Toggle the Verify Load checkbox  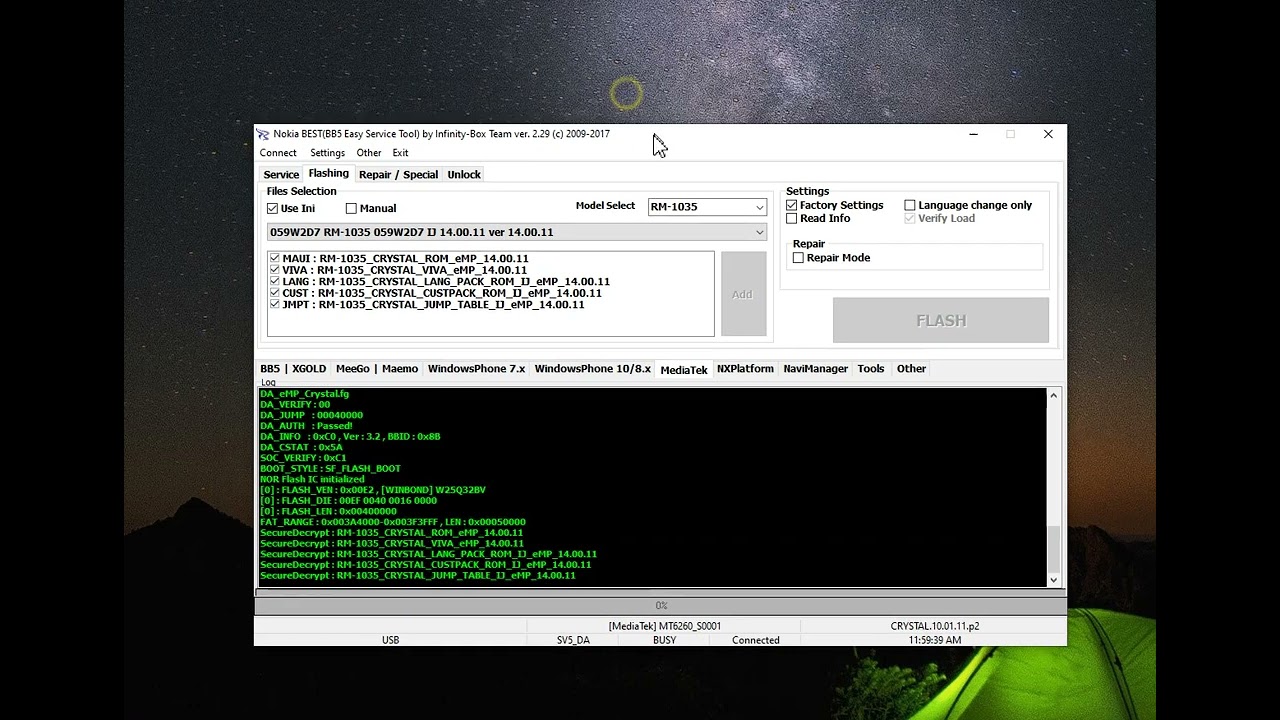[910, 218]
